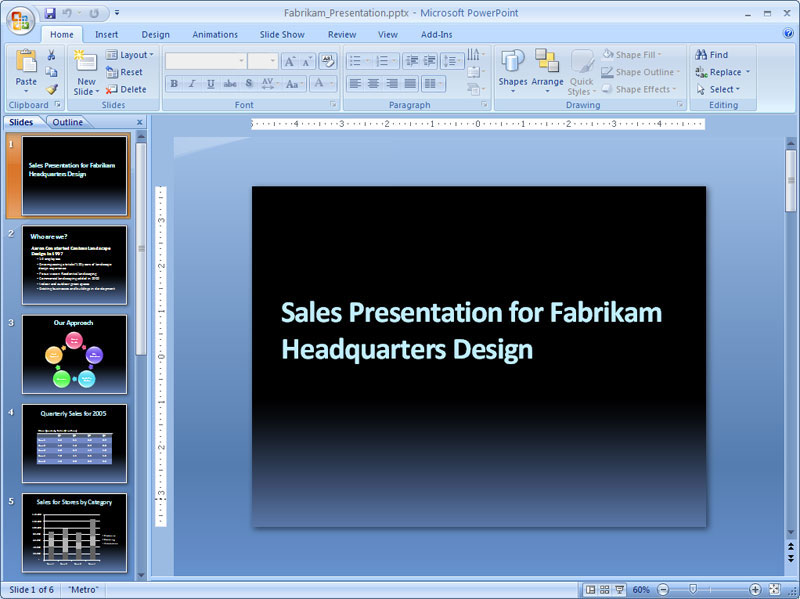Switch to the Outline pane tab
The image size is (800, 599).
[68, 122]
